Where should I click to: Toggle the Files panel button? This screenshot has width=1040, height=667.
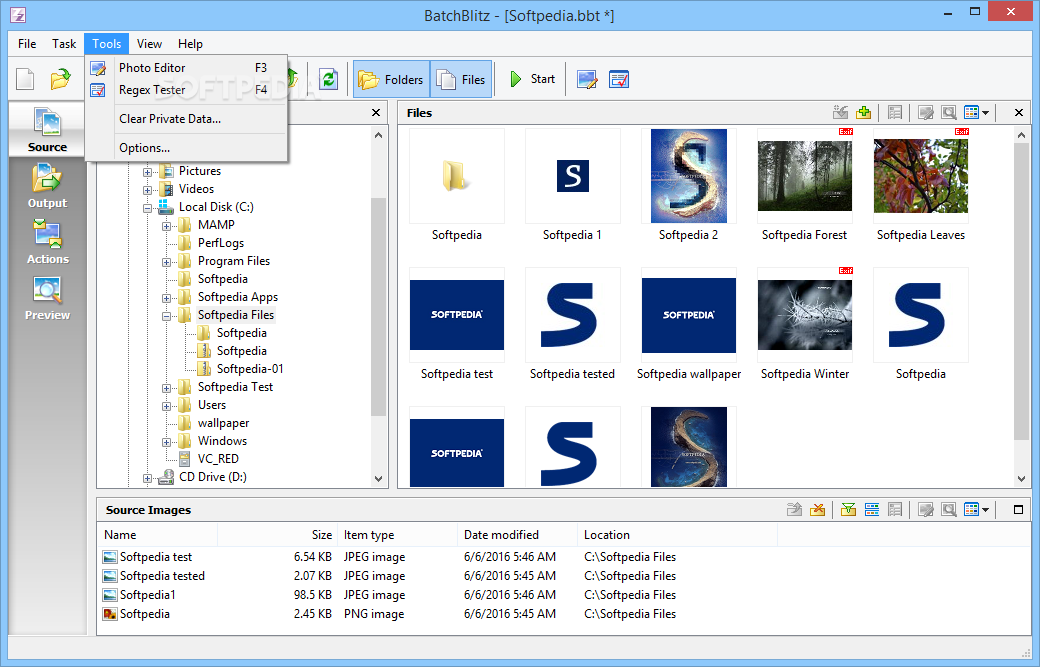(461, 80)
